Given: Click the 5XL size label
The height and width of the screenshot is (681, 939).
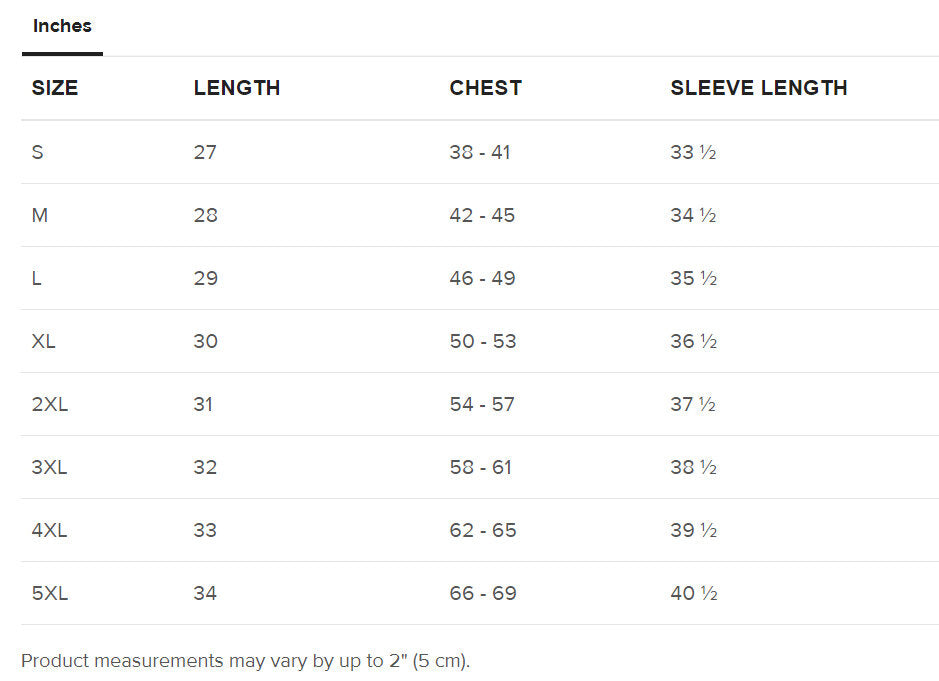Looking at the screenshot, I should tap(50, 594).
